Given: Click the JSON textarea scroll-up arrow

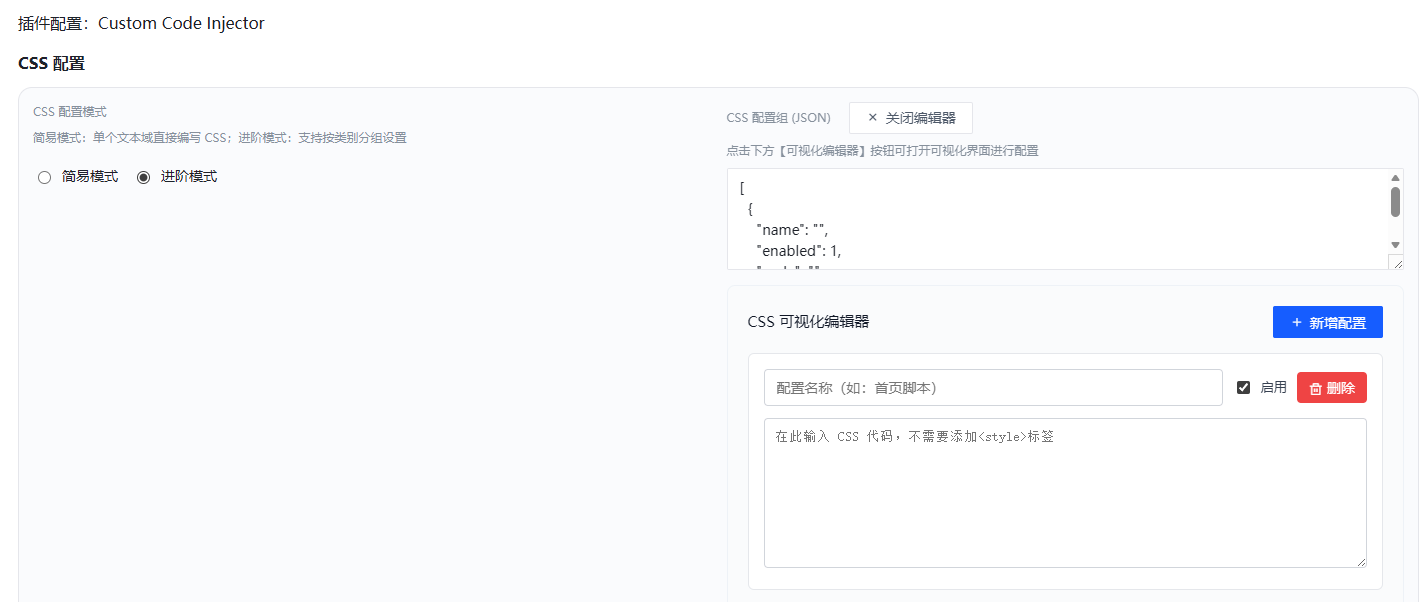Looking at the screenshot, I should (1395, 179).
